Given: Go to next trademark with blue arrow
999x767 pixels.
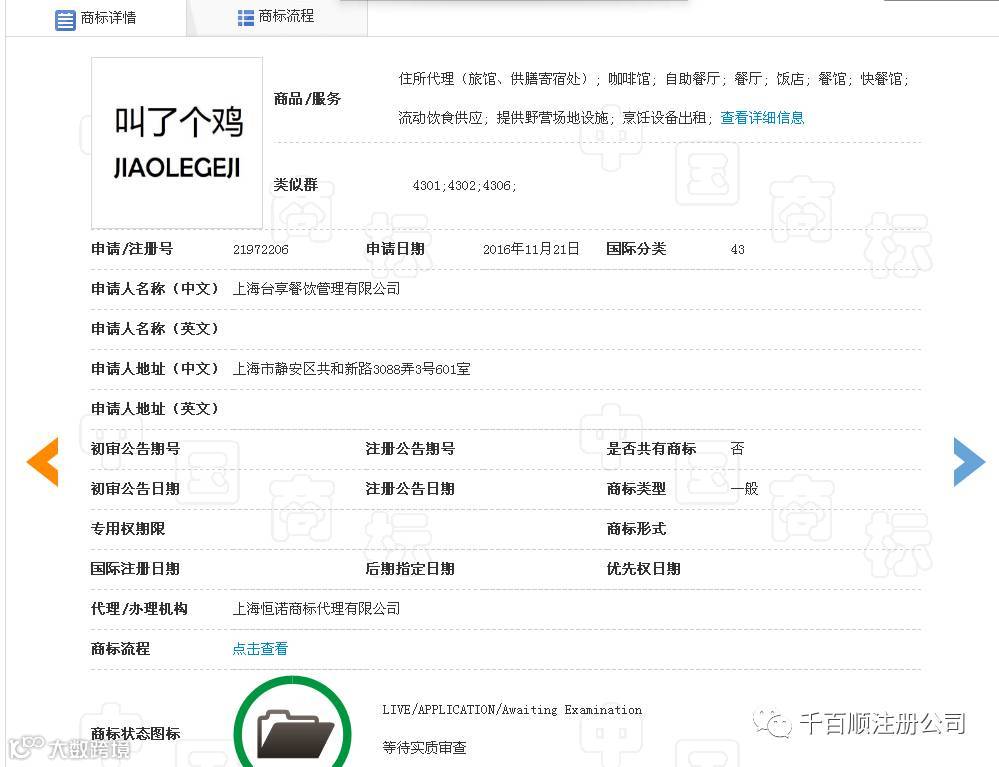Looking at the screenshot, I should pyautogui.click(x=969, y=462).
